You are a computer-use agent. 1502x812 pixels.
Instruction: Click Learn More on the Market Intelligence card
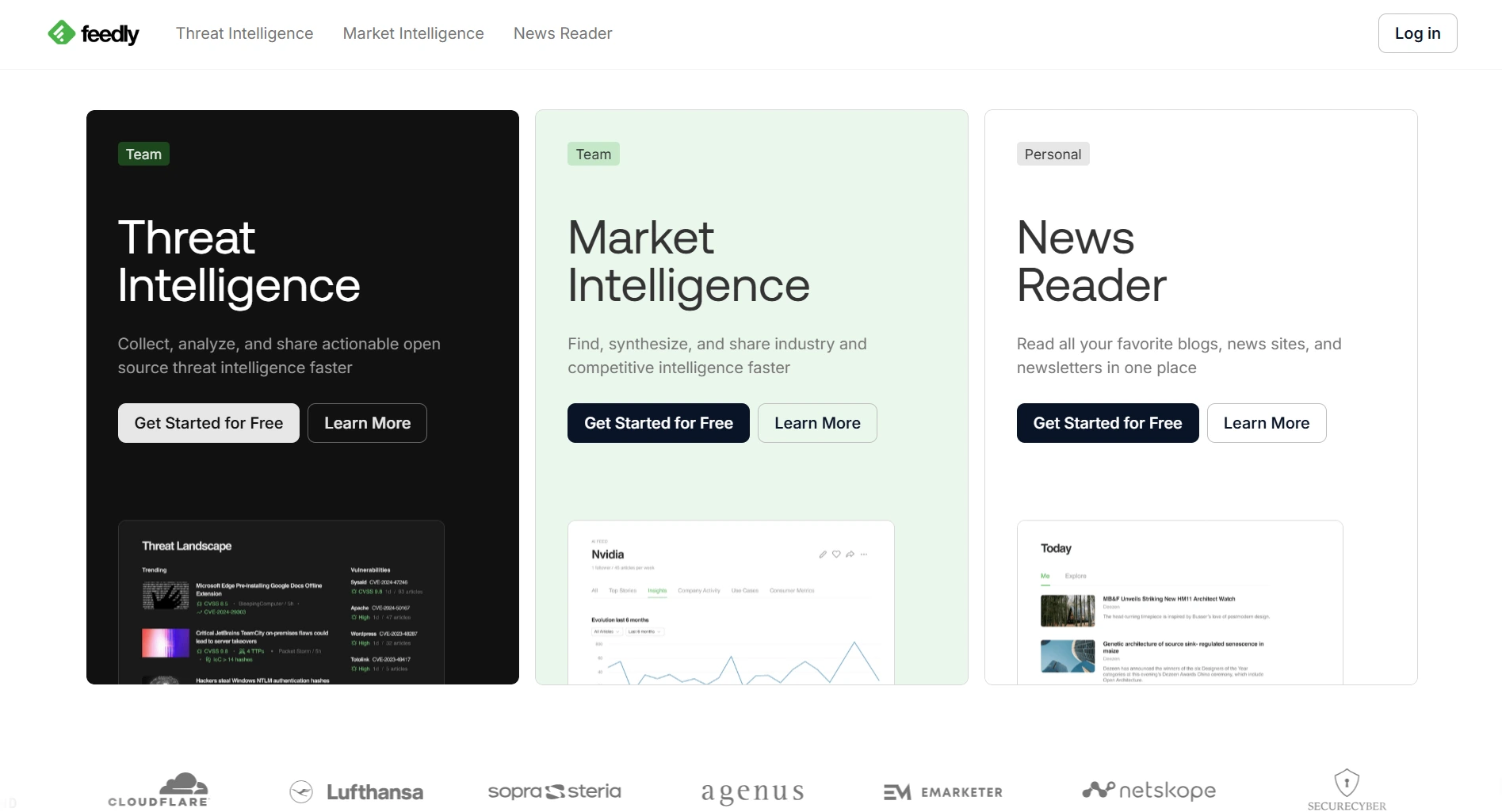[817, 423]
